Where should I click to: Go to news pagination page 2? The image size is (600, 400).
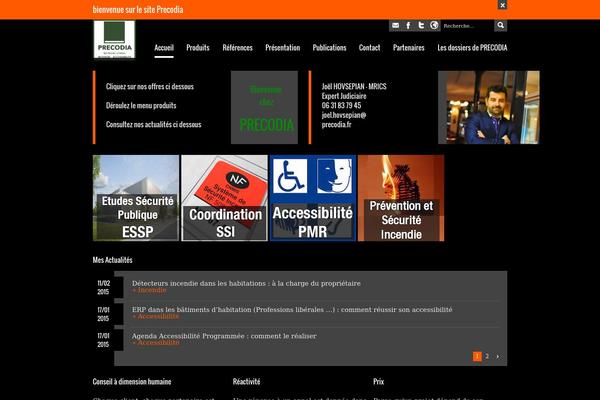487,356
